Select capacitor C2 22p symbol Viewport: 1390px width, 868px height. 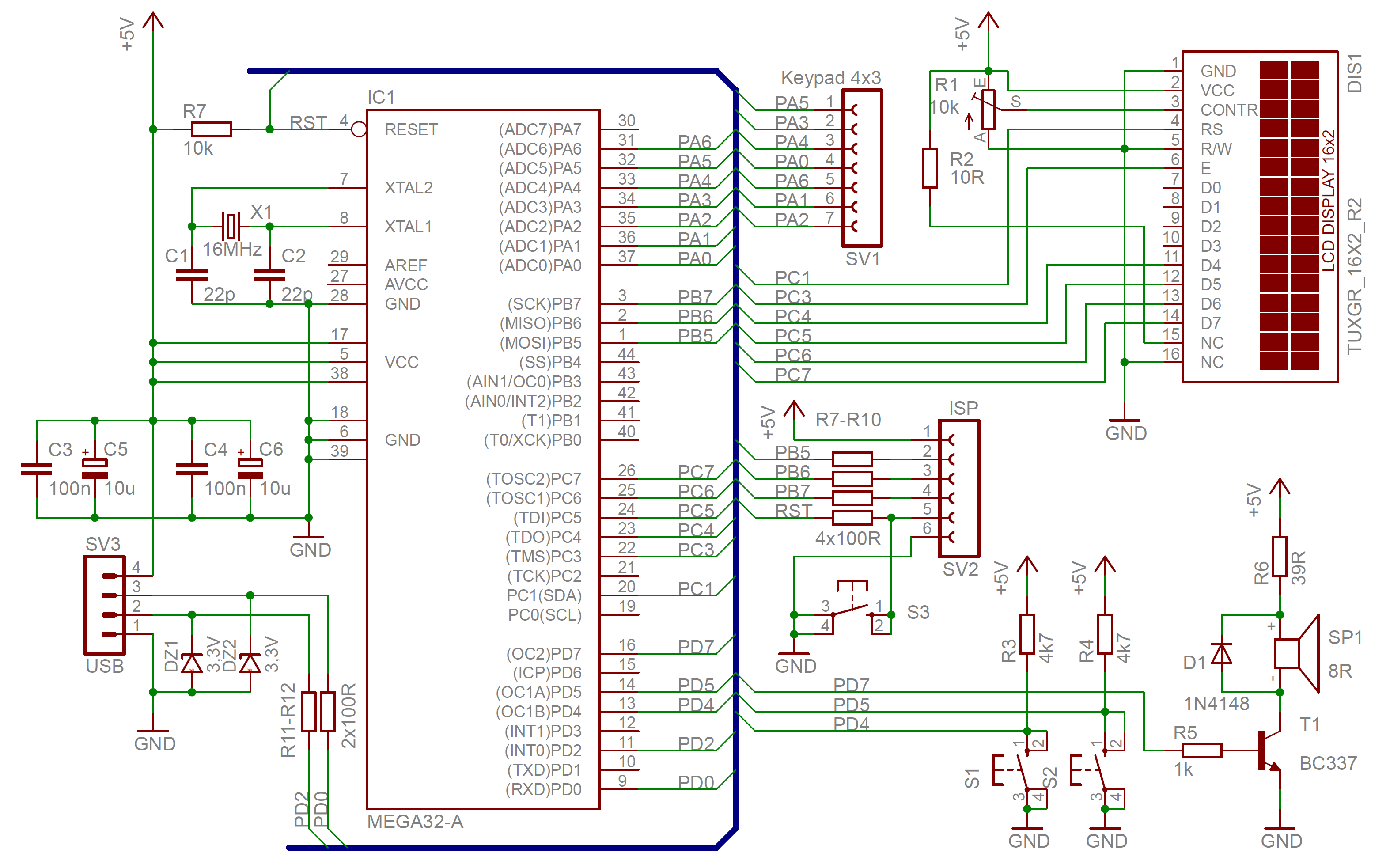coord(269,275)
